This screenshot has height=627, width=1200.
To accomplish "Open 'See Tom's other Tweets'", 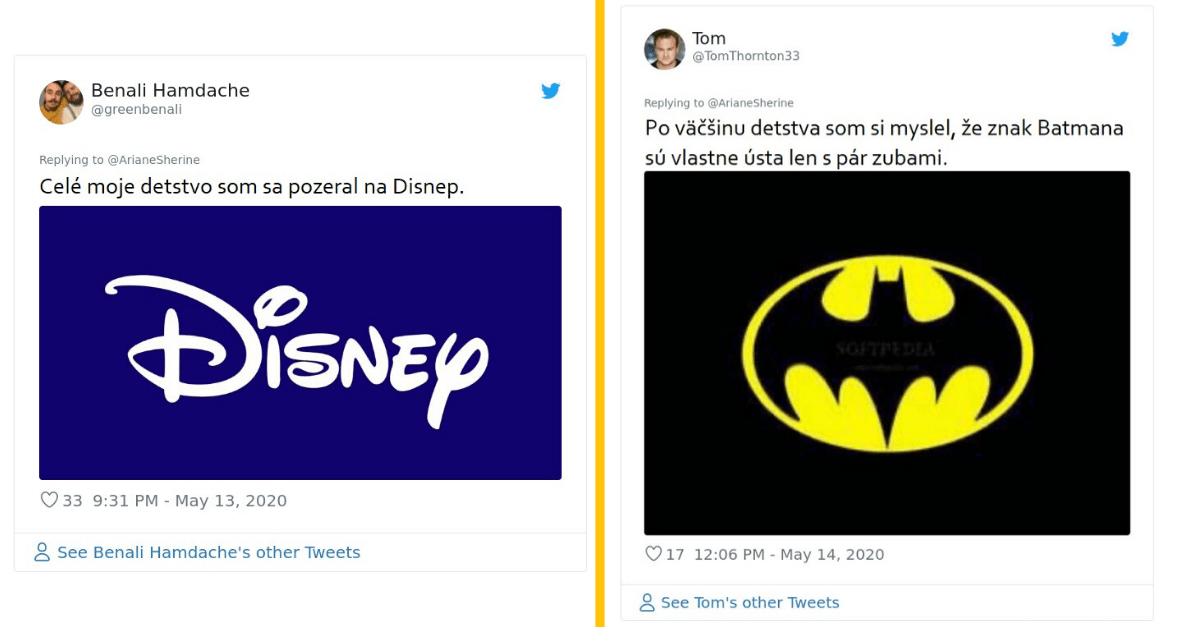I will 750,603.
